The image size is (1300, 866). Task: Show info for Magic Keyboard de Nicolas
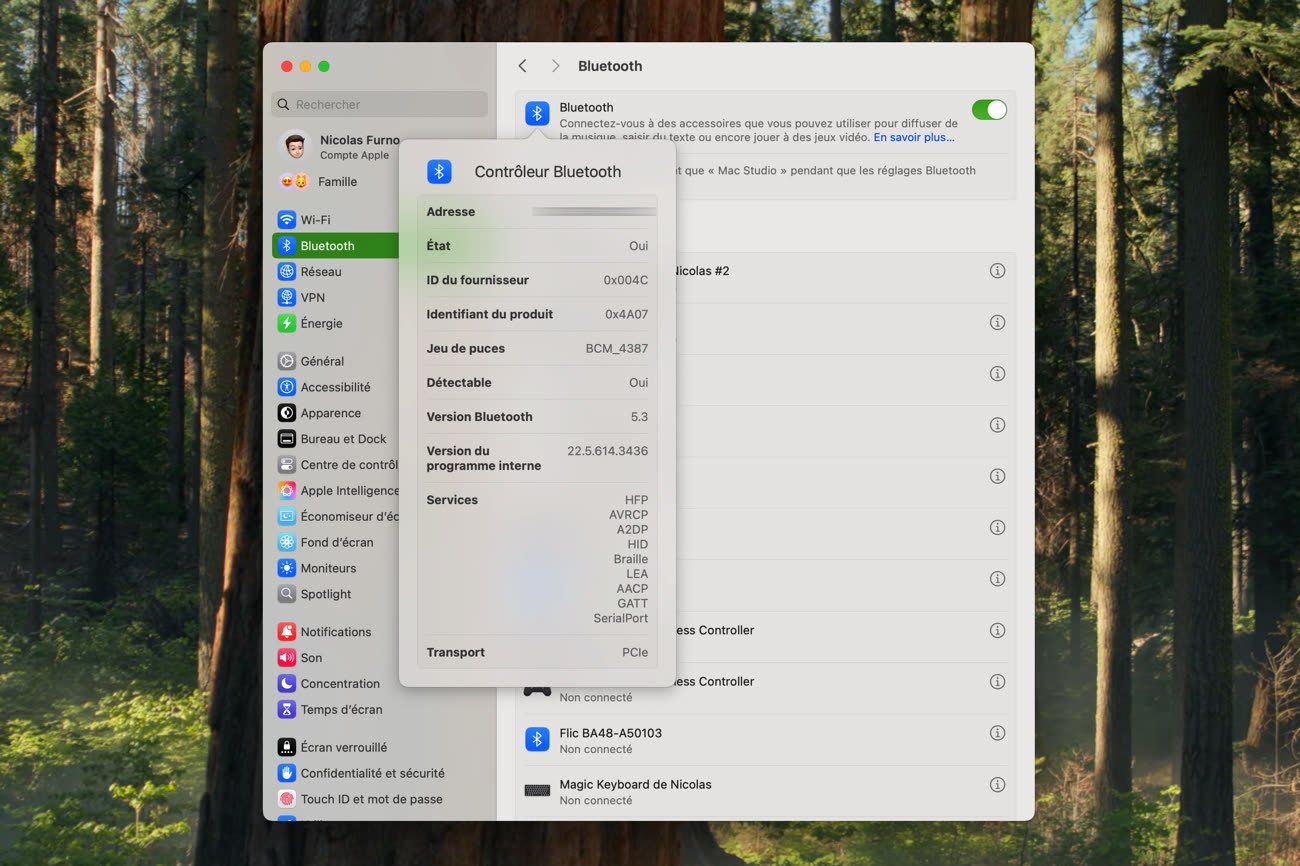[997, 785]
